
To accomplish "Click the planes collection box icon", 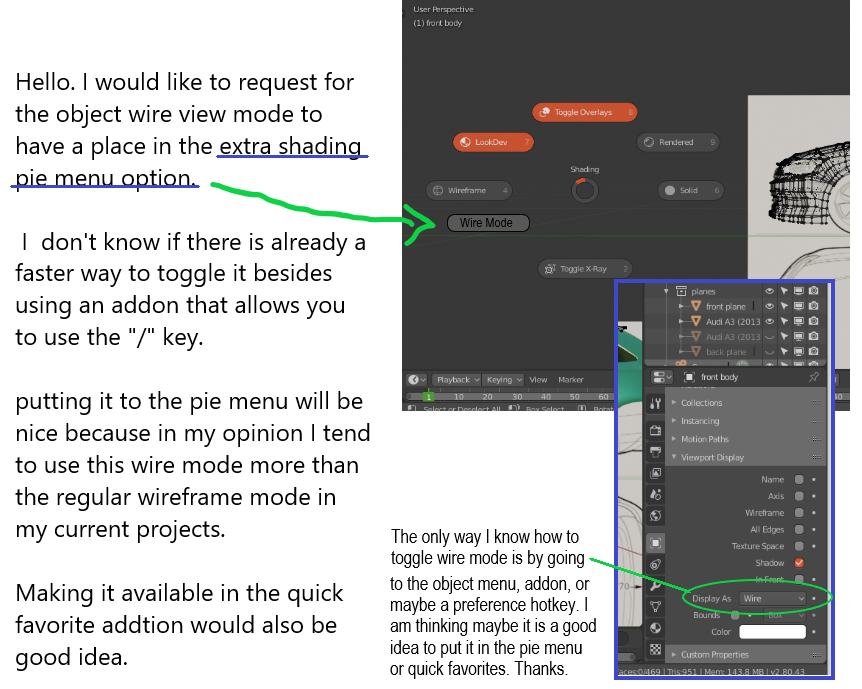I will (x=682, y=291).
